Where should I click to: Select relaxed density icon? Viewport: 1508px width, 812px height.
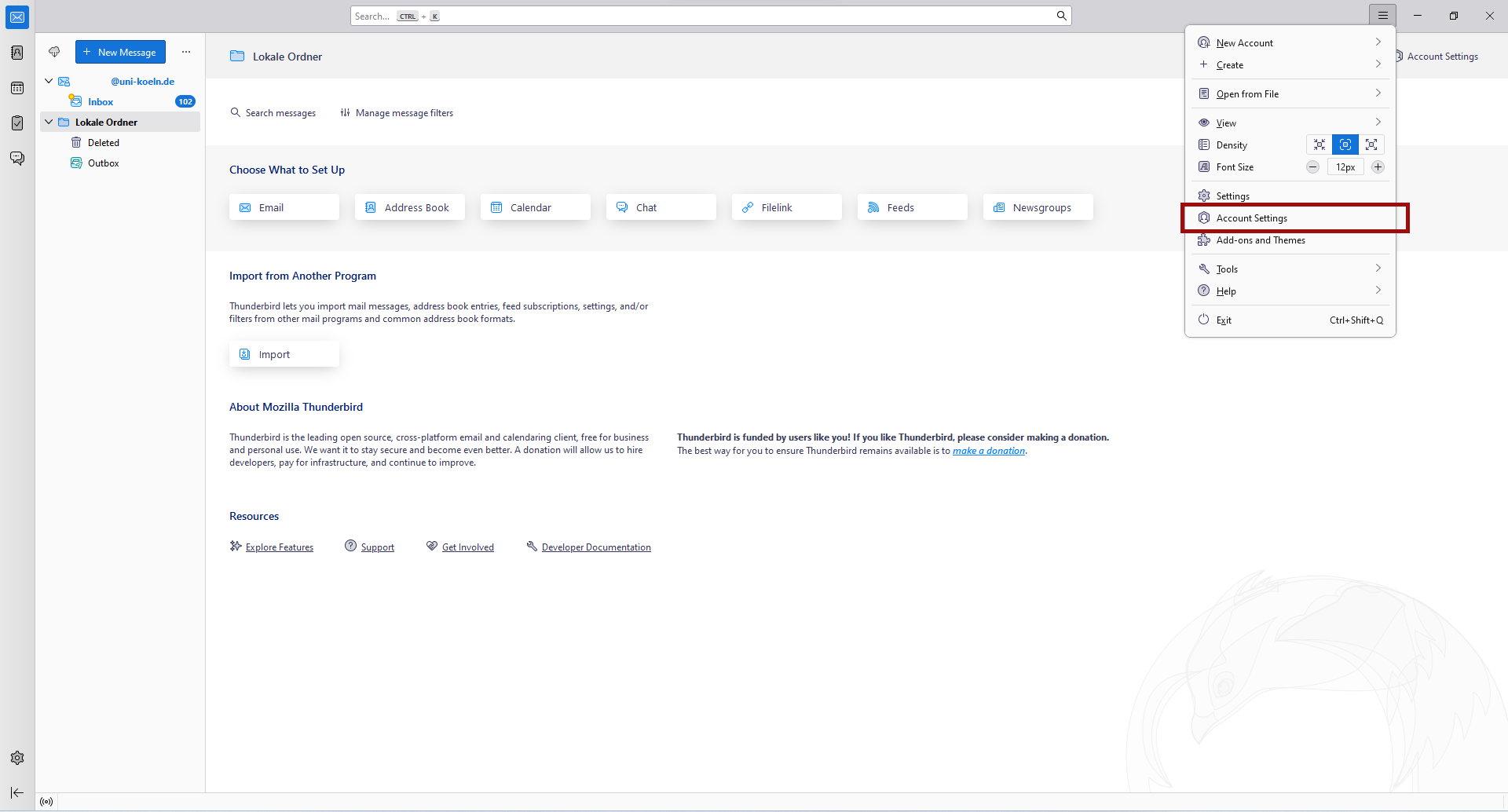pos(1371,144)
